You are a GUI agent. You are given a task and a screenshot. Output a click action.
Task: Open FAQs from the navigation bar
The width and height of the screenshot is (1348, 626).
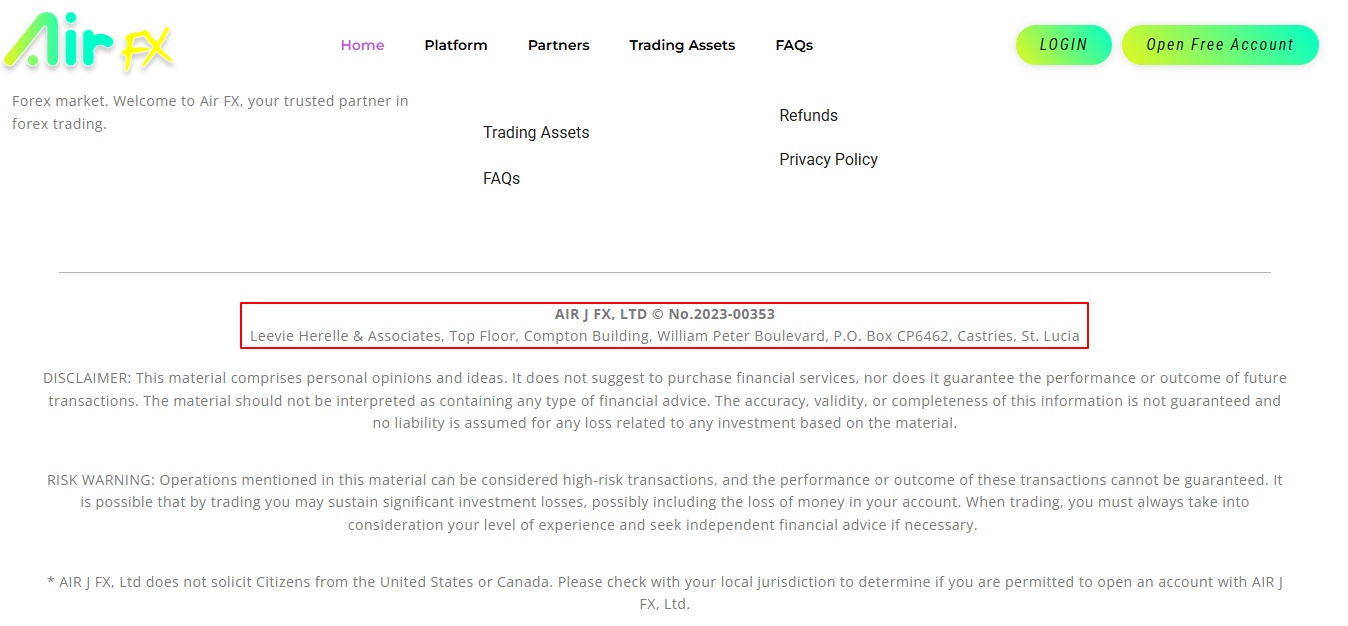point(793,45)
